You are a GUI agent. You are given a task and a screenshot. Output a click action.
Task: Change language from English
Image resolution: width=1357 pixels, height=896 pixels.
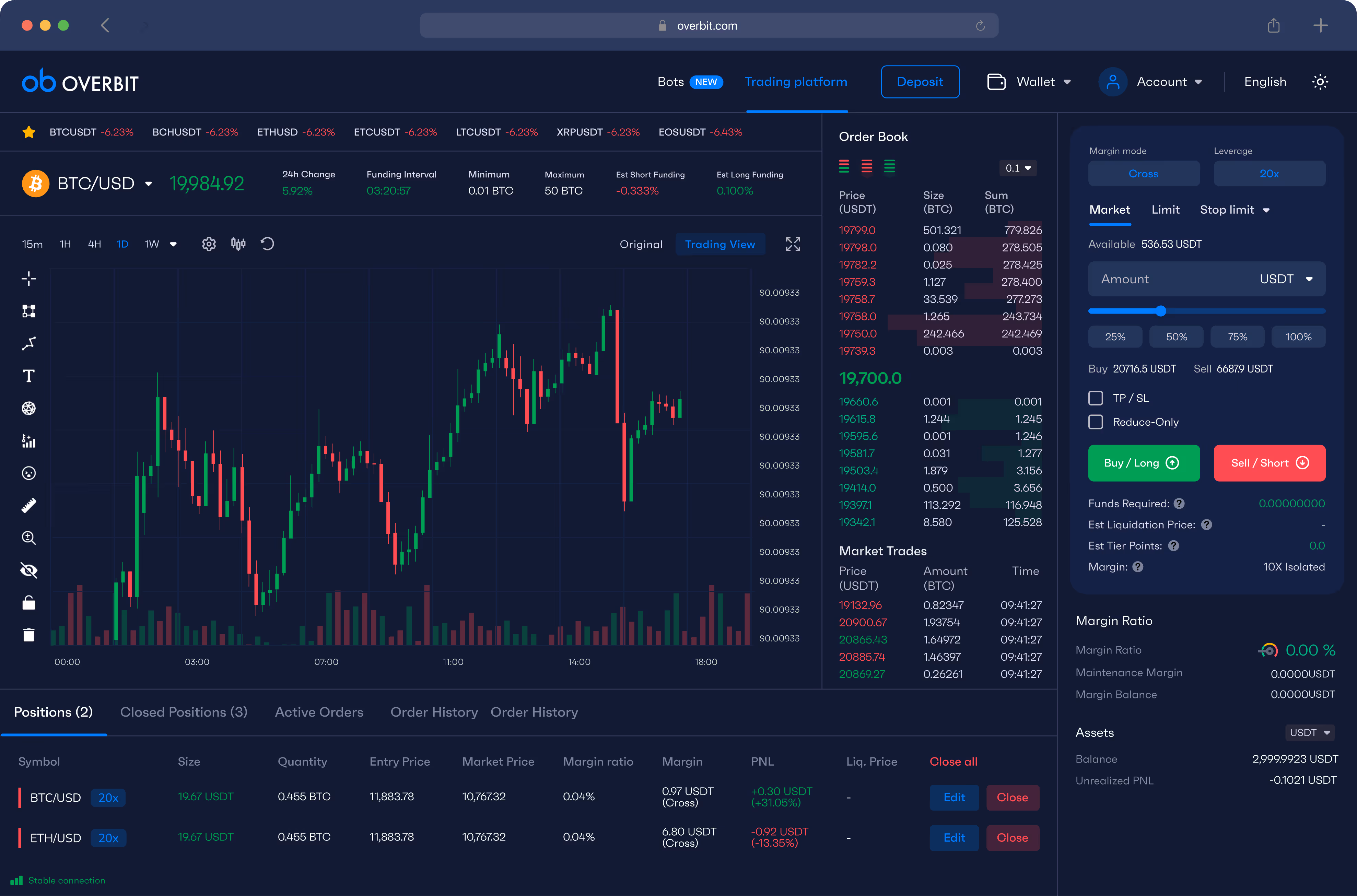click(x=1265, y=82)
